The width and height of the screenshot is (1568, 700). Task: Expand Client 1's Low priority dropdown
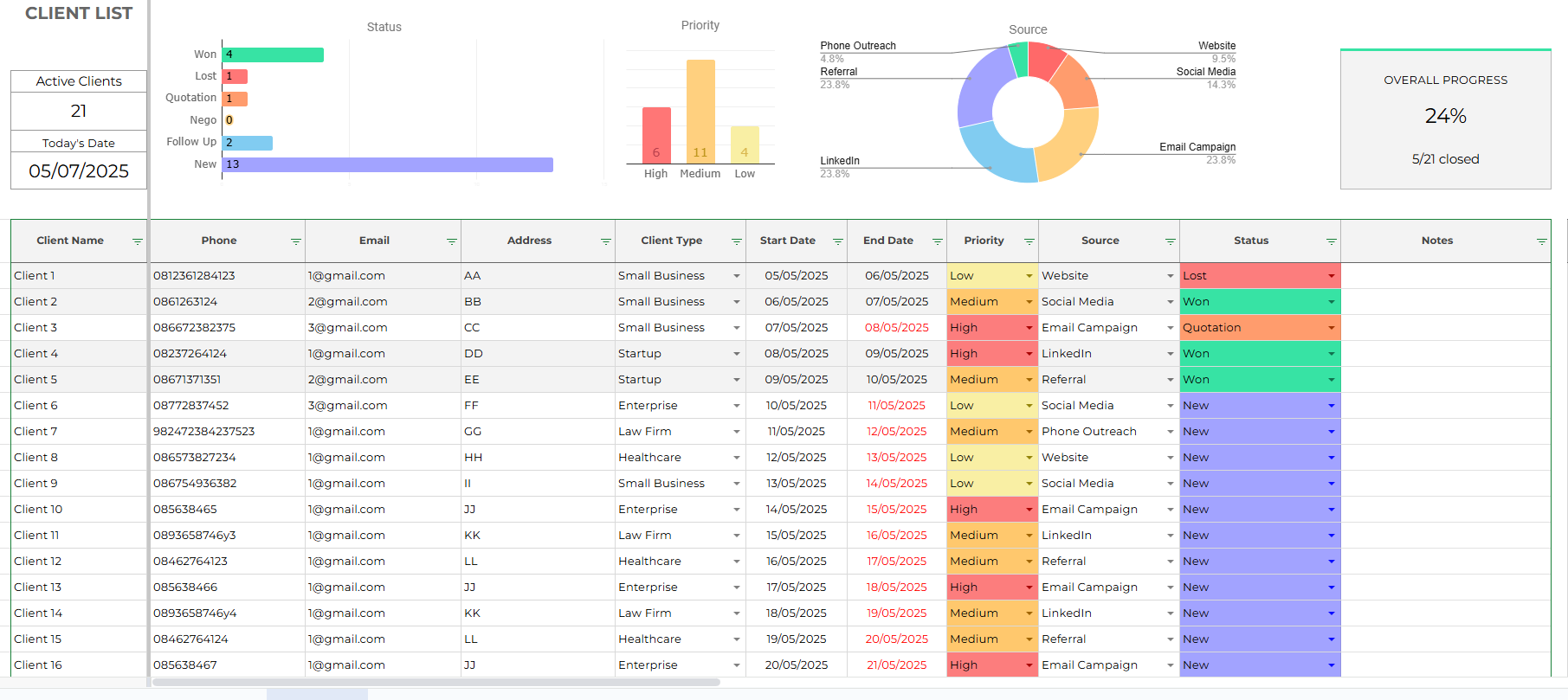click(x=1029, y=276)
